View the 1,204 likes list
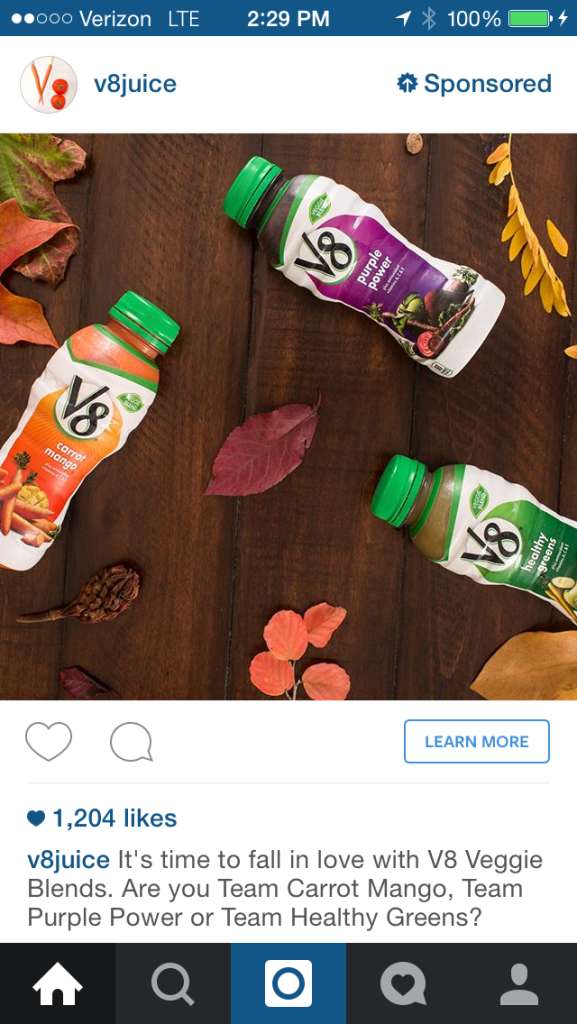The image size is (577, 1024). [114, 818]
